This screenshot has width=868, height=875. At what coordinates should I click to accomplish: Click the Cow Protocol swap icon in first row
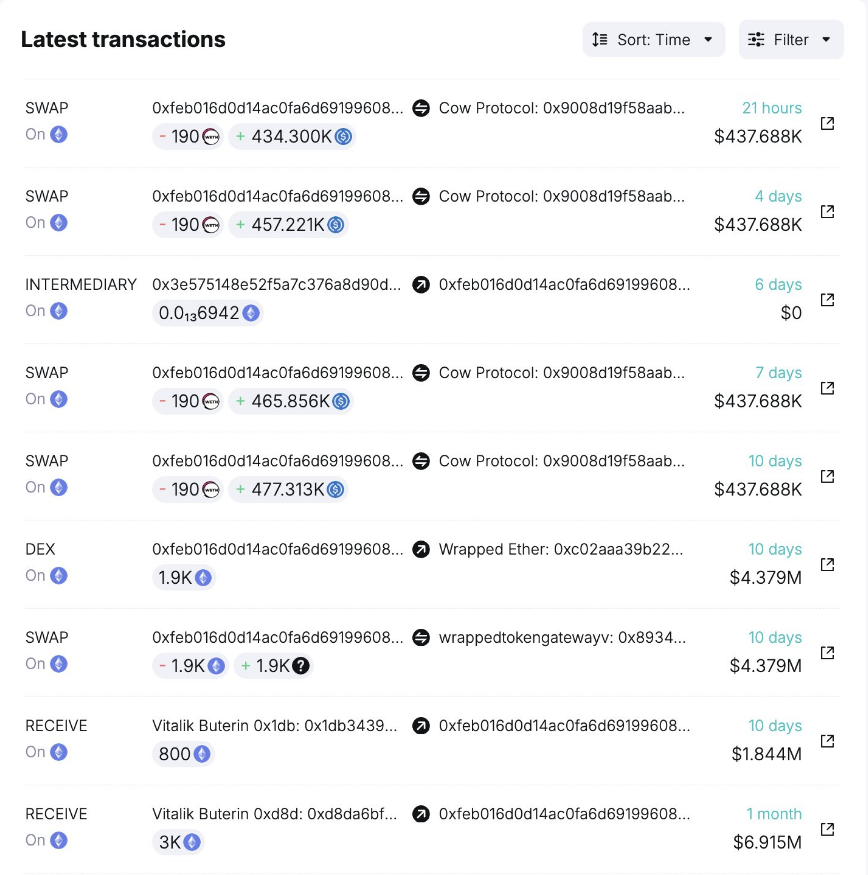pos(421,108)
